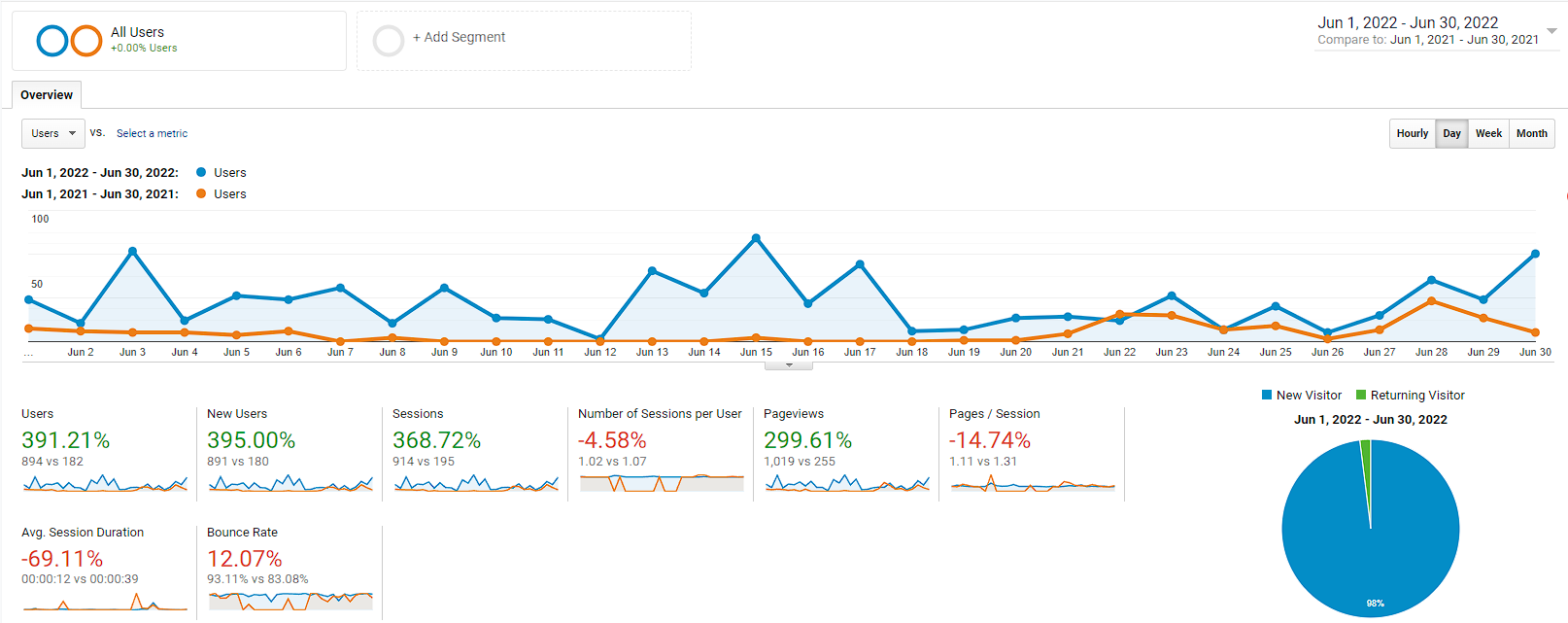This screenshot has width=1568, height=623.
Task: Select the Overview tab
Action: click(46, 94)
